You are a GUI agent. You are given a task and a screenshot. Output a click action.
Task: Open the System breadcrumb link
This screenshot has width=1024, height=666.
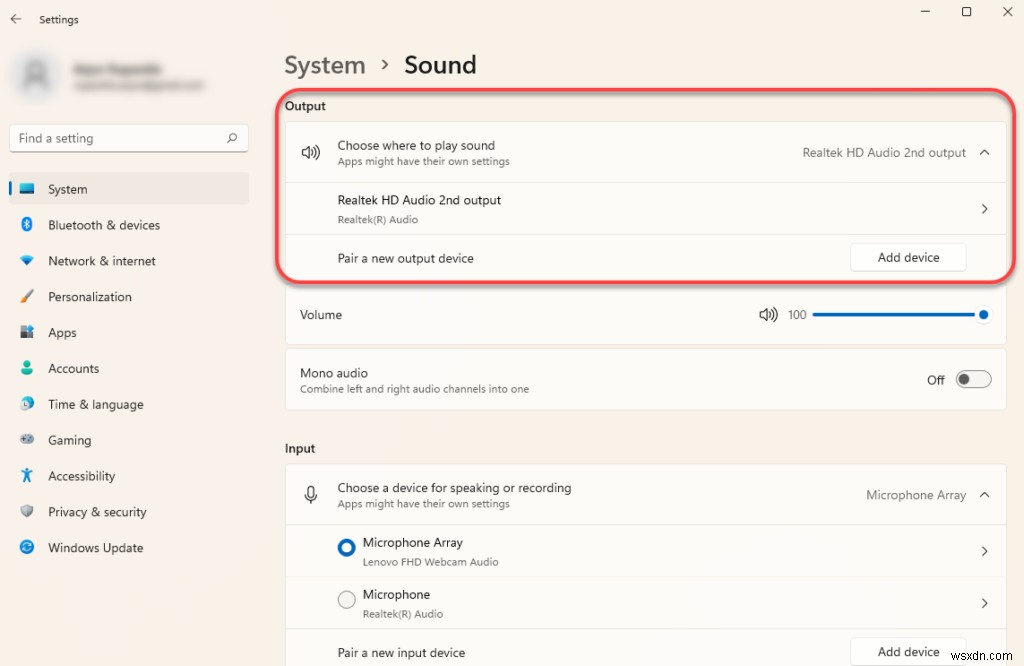click(325, 65)
